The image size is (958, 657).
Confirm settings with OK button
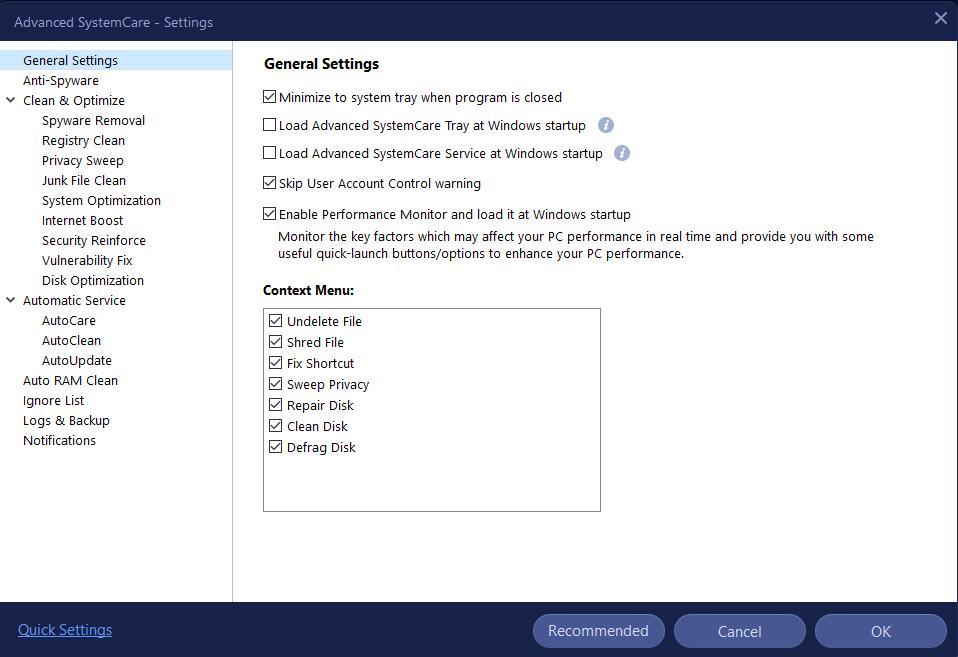[x=880, y=631]
